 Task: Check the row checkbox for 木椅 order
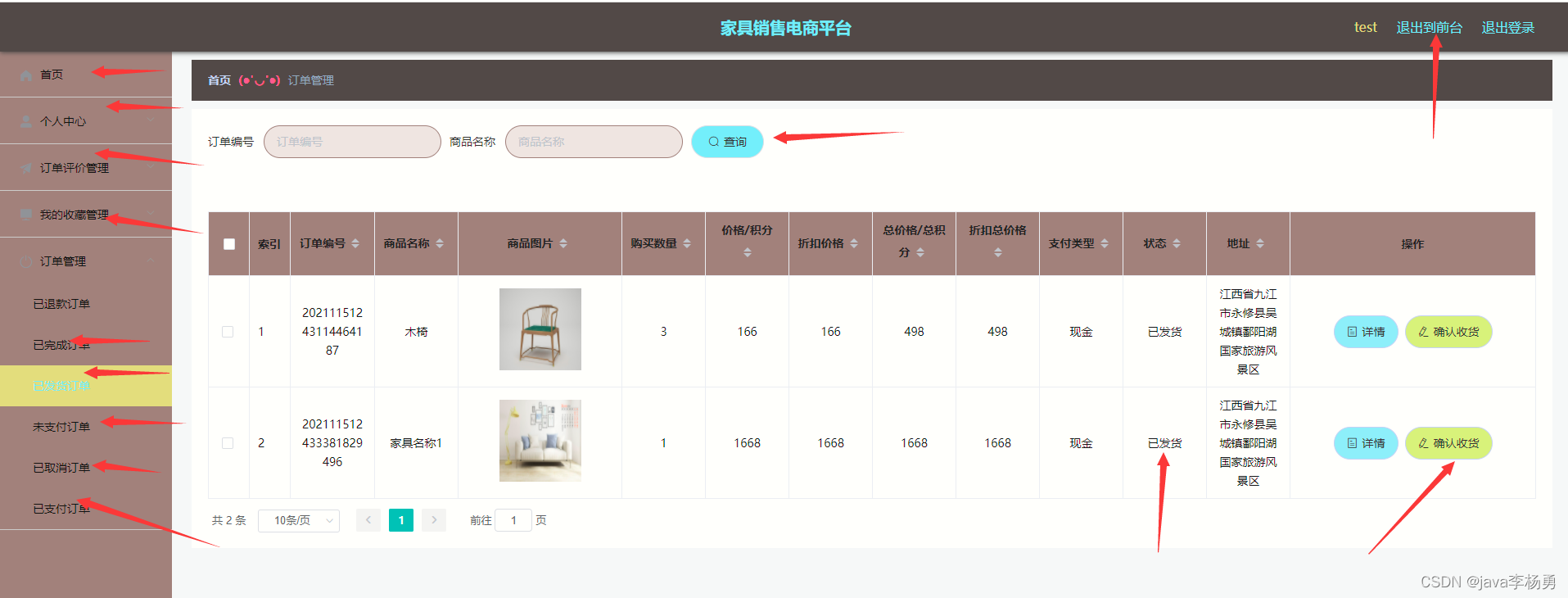[x=228, y=332]
